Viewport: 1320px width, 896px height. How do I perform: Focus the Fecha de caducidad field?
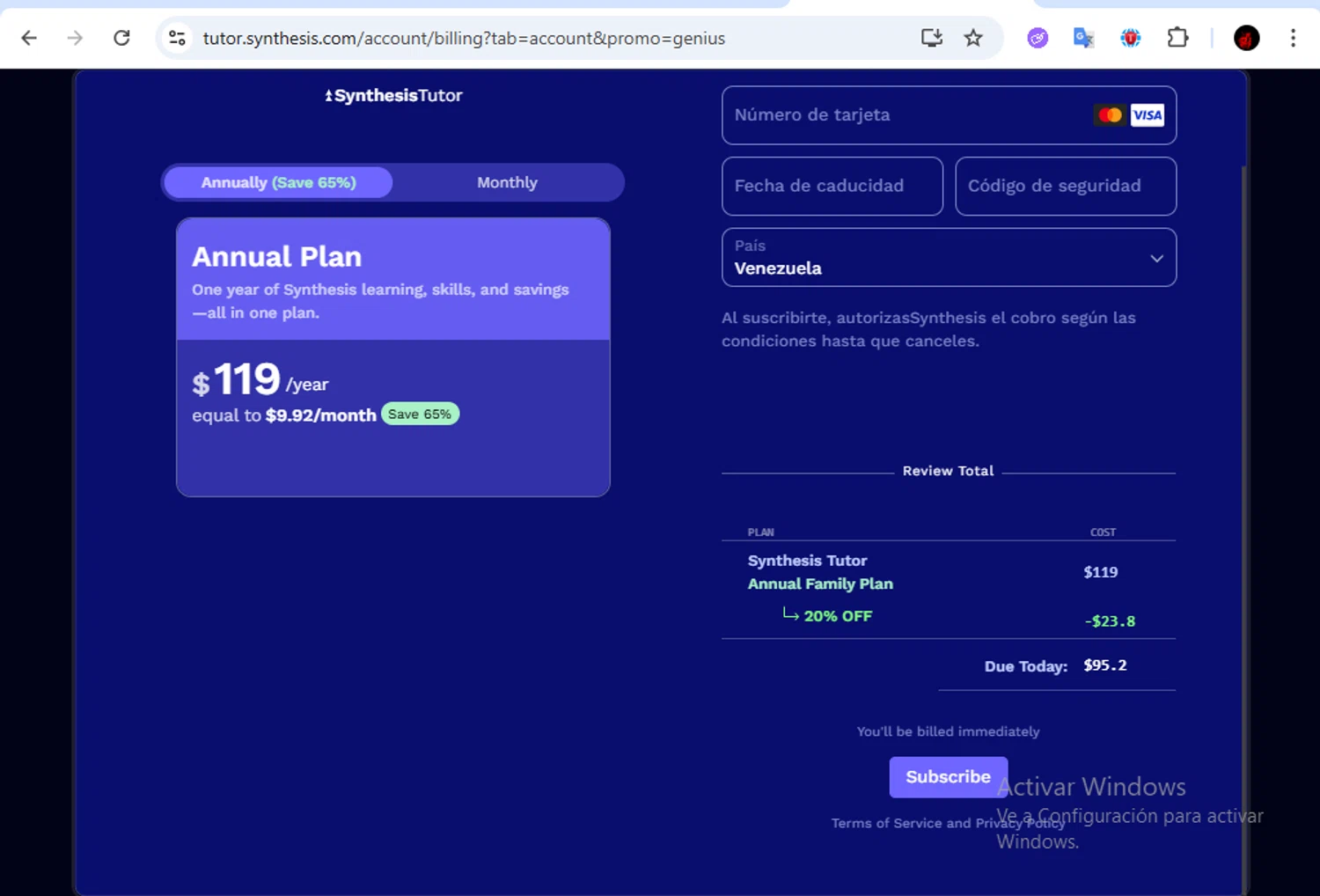832,186
